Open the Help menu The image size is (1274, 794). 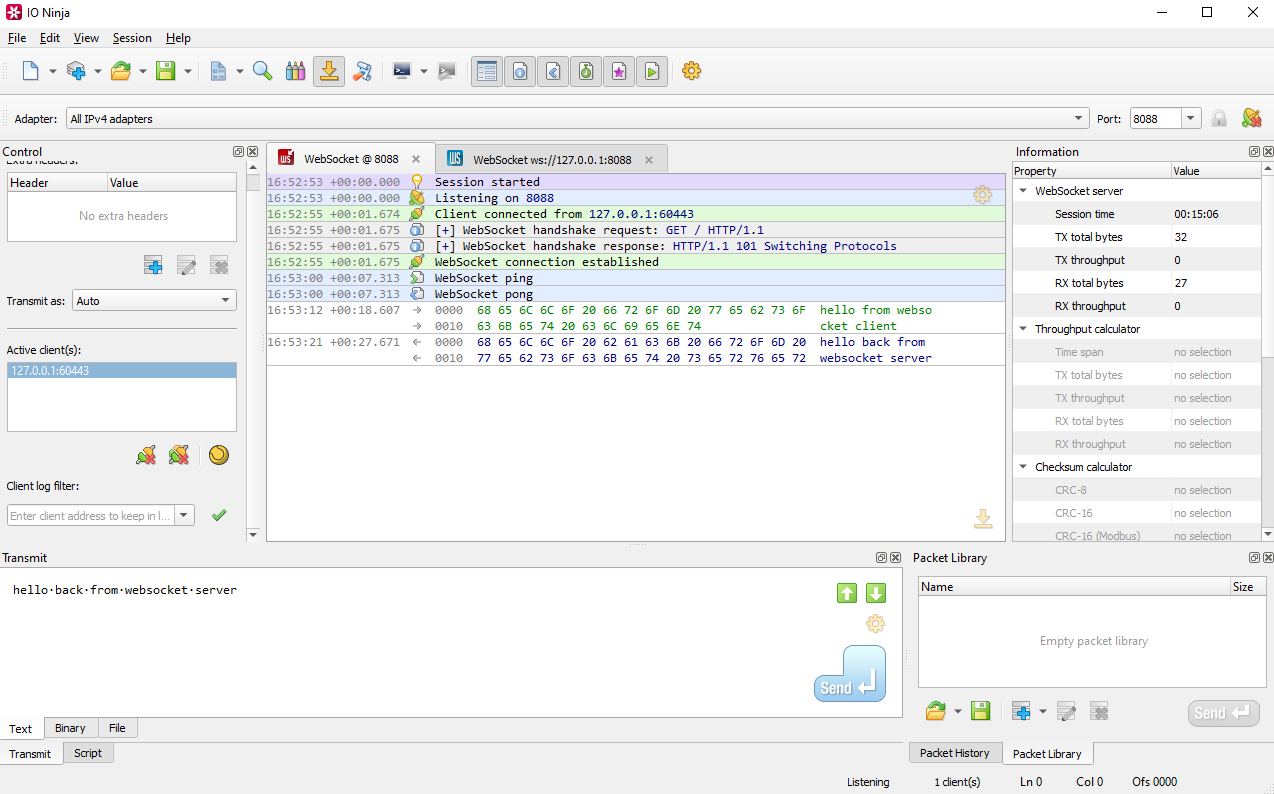(x=178, y=38)
